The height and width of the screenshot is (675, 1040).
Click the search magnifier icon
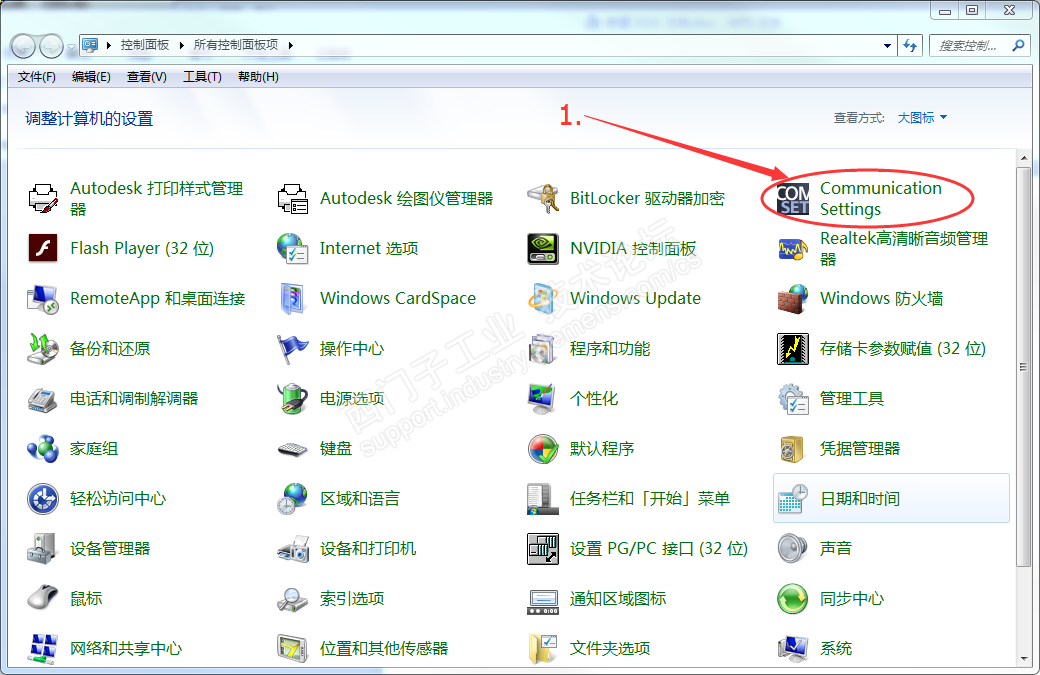click(1018, 45)
